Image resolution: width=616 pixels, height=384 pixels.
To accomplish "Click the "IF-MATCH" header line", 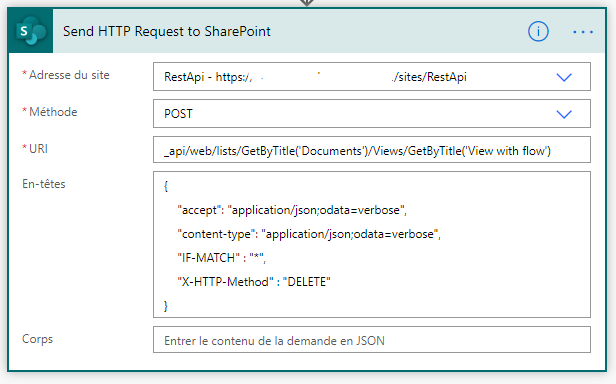I will [222, 258].
